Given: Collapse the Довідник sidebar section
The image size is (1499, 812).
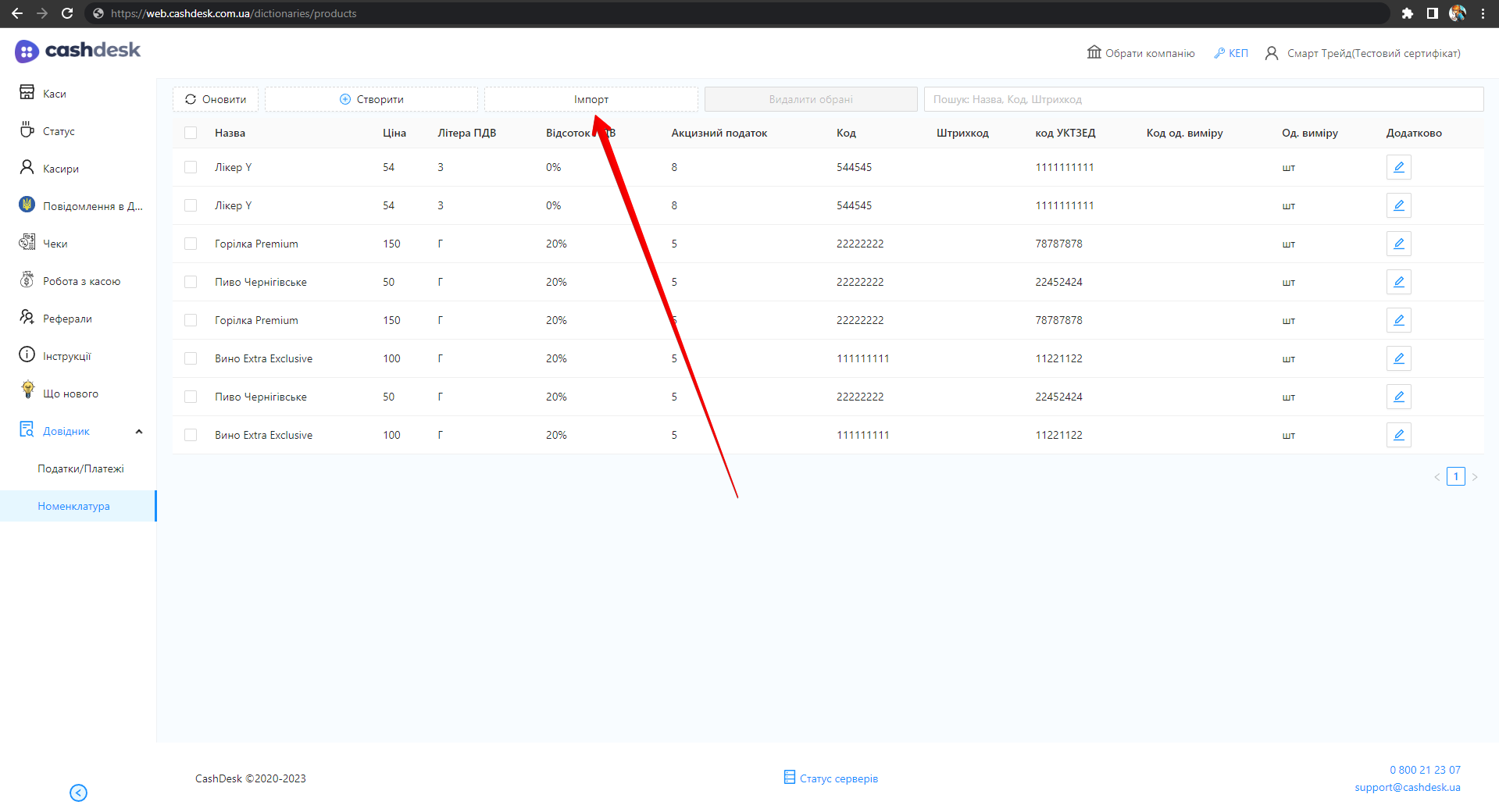Looking at the screenshot, I should click(x=139, y=432).
